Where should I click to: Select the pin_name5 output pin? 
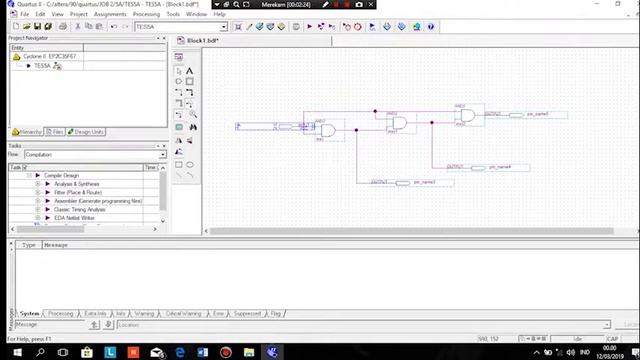(527, 115)
